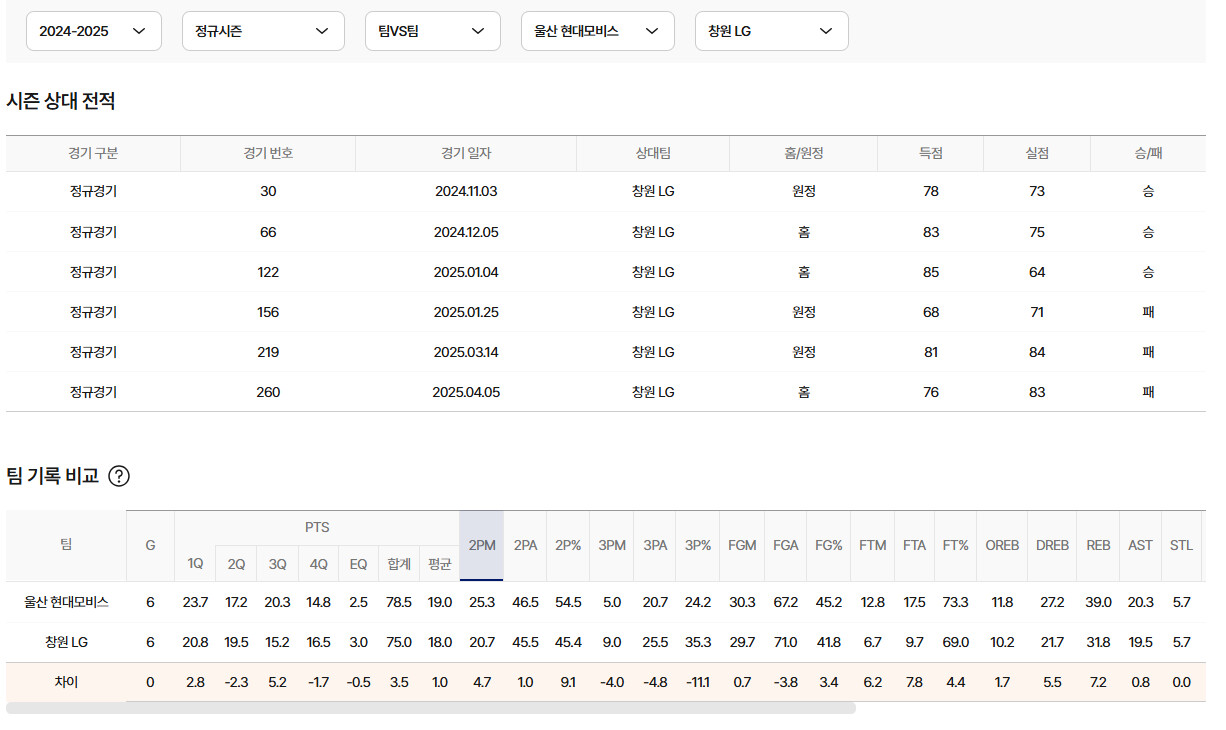Image resolution: width=1226 pixels, height=730 pixels.
Task: Click the 경기 일자 column header
Action: tap(466, 153)
